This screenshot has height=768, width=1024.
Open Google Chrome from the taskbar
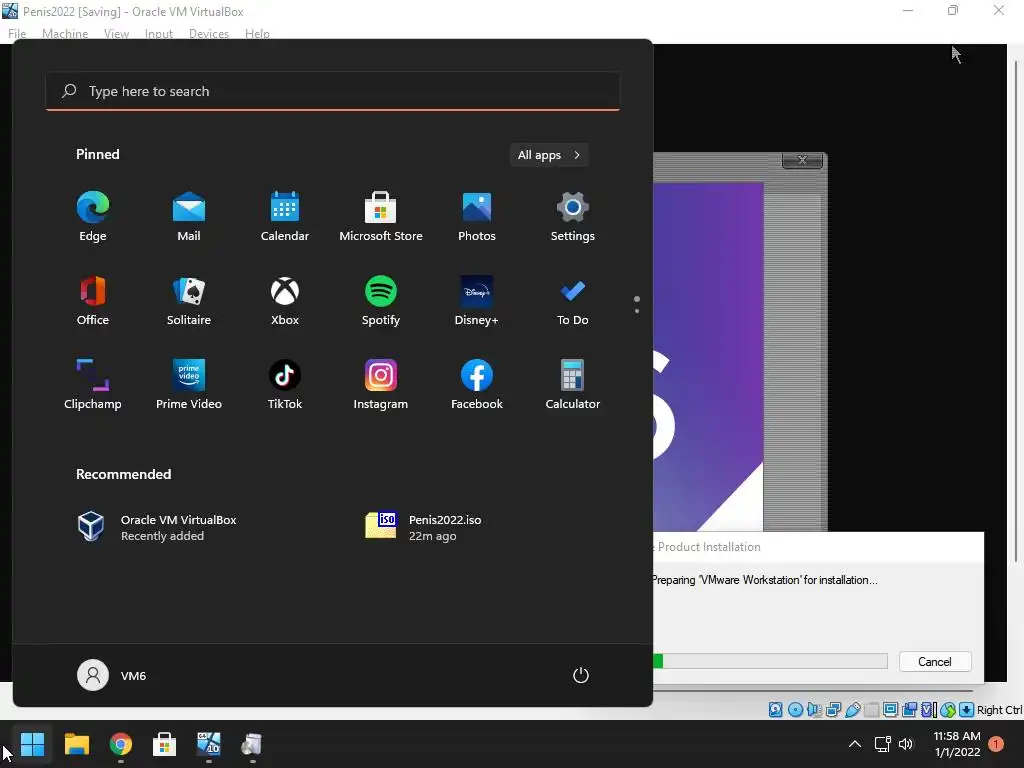coord(121,744)
